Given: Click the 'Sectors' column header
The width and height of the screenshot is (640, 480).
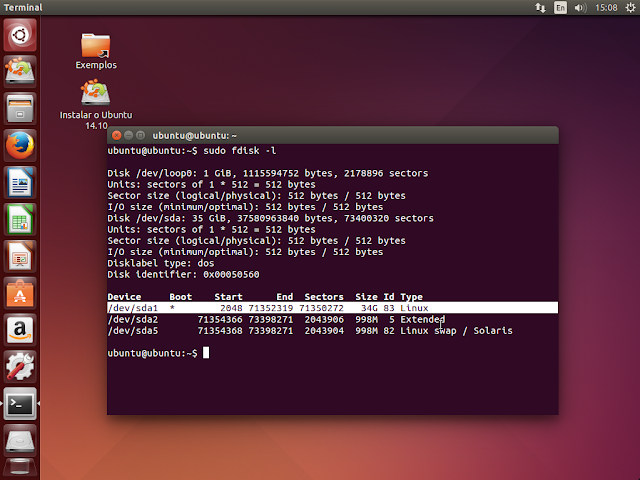Looking at the screenshot, I should click(x=324, y=297).
